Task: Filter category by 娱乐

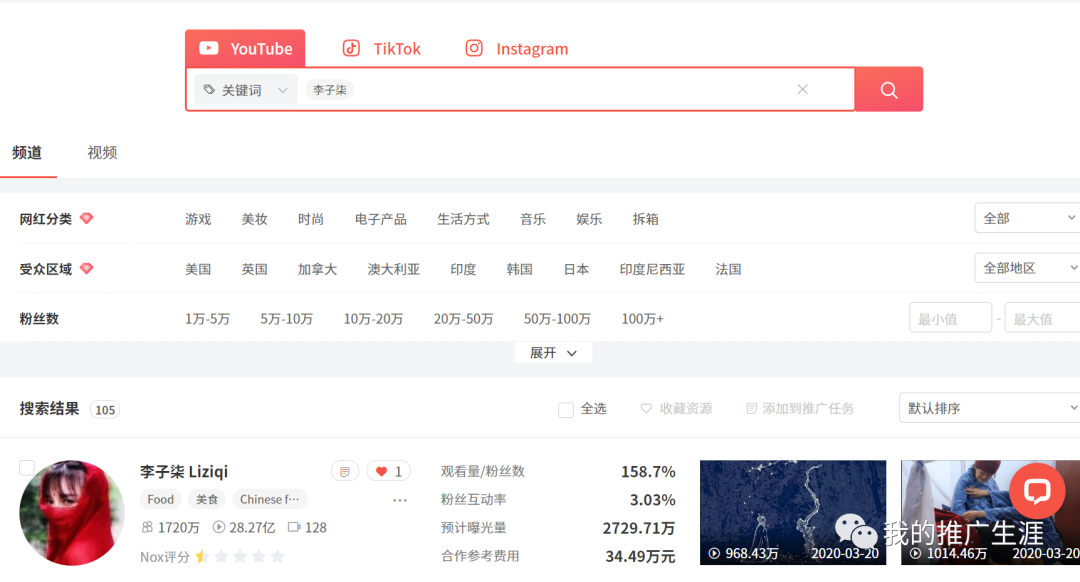Action: [x=589, y=219]
